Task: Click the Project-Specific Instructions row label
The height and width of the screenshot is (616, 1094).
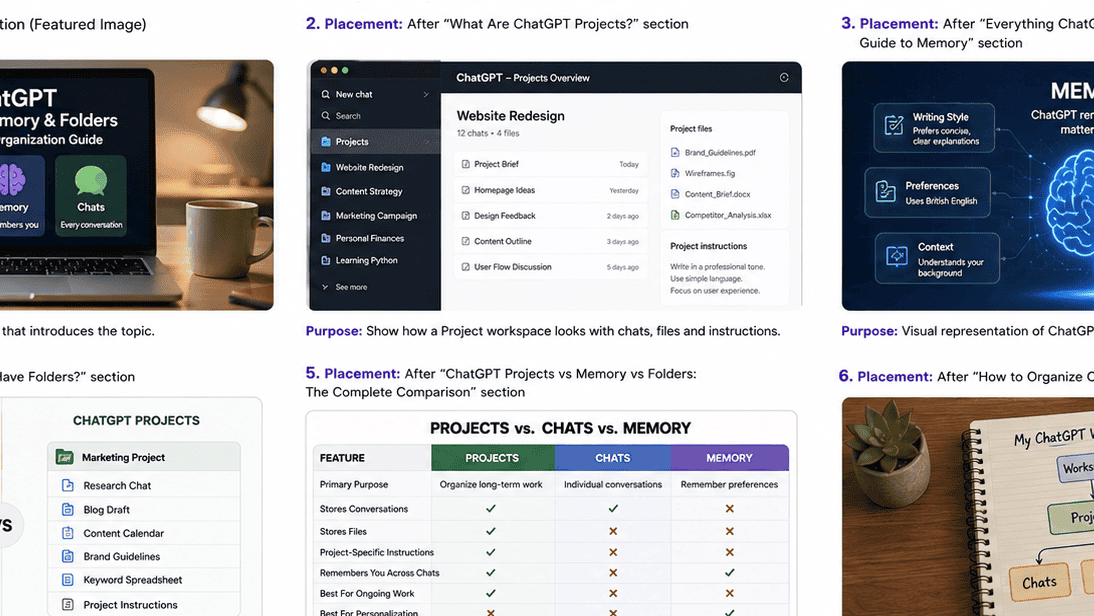Action: (x=377, y=552)
